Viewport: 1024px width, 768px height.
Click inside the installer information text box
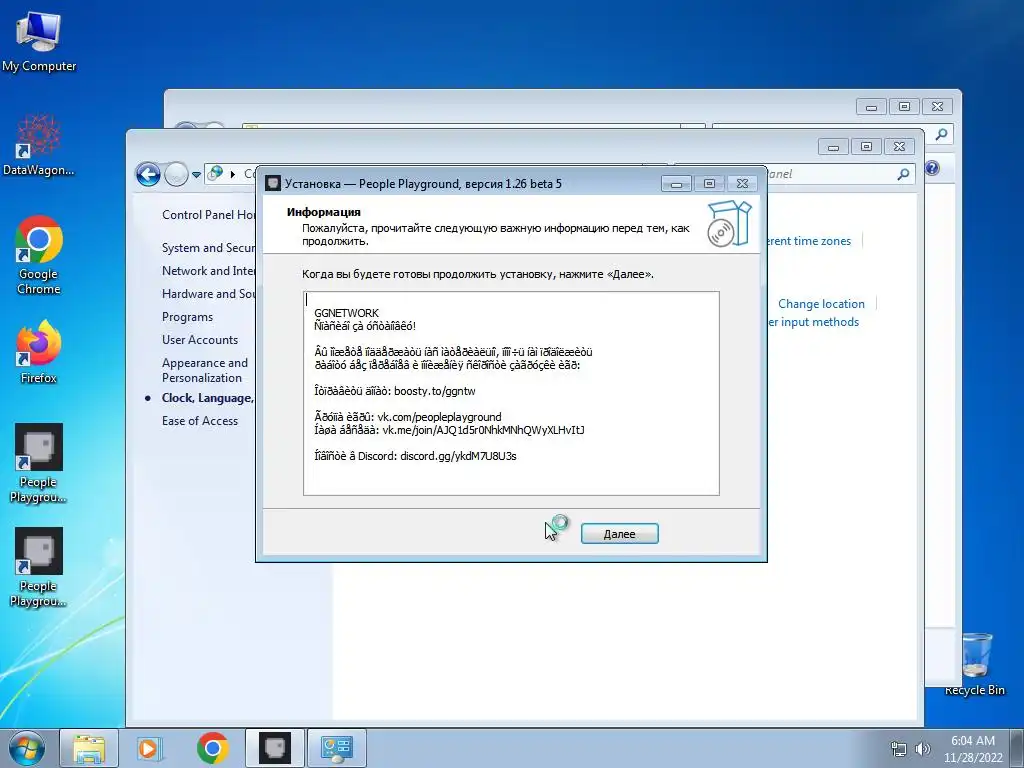[511, 393]
